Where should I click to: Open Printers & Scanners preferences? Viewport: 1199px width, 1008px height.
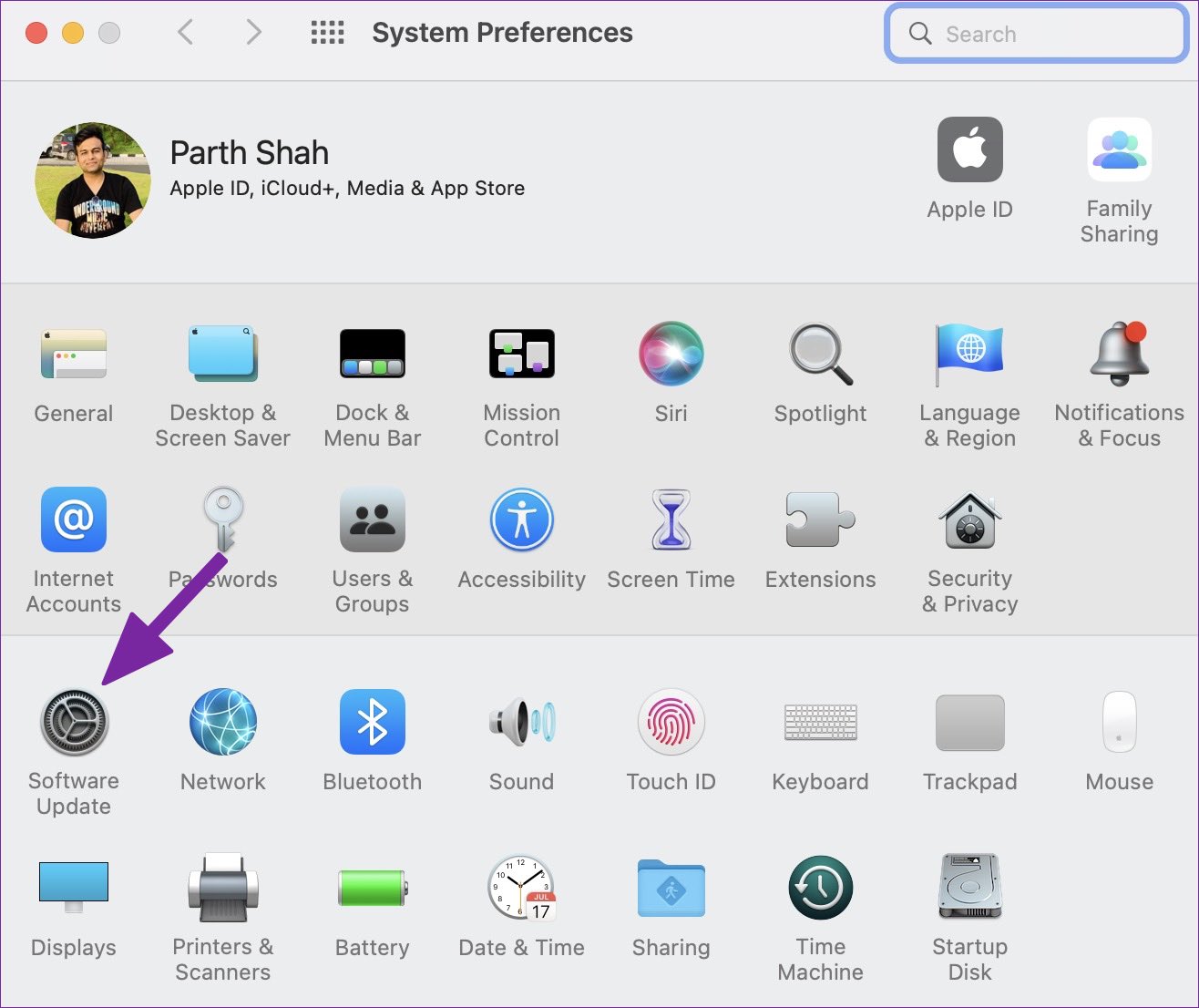223,887
